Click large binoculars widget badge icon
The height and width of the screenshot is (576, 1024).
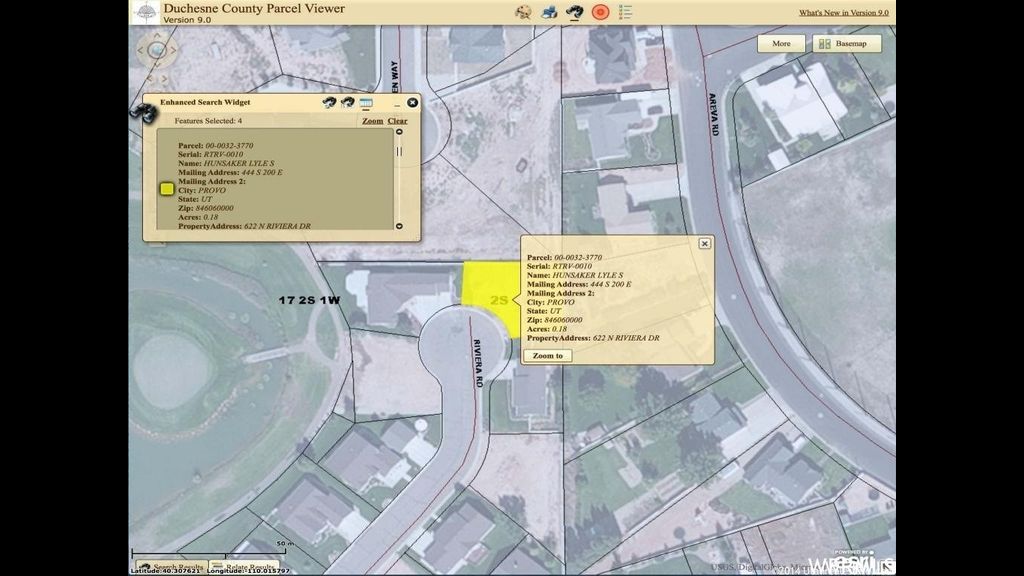coord(144,112)
